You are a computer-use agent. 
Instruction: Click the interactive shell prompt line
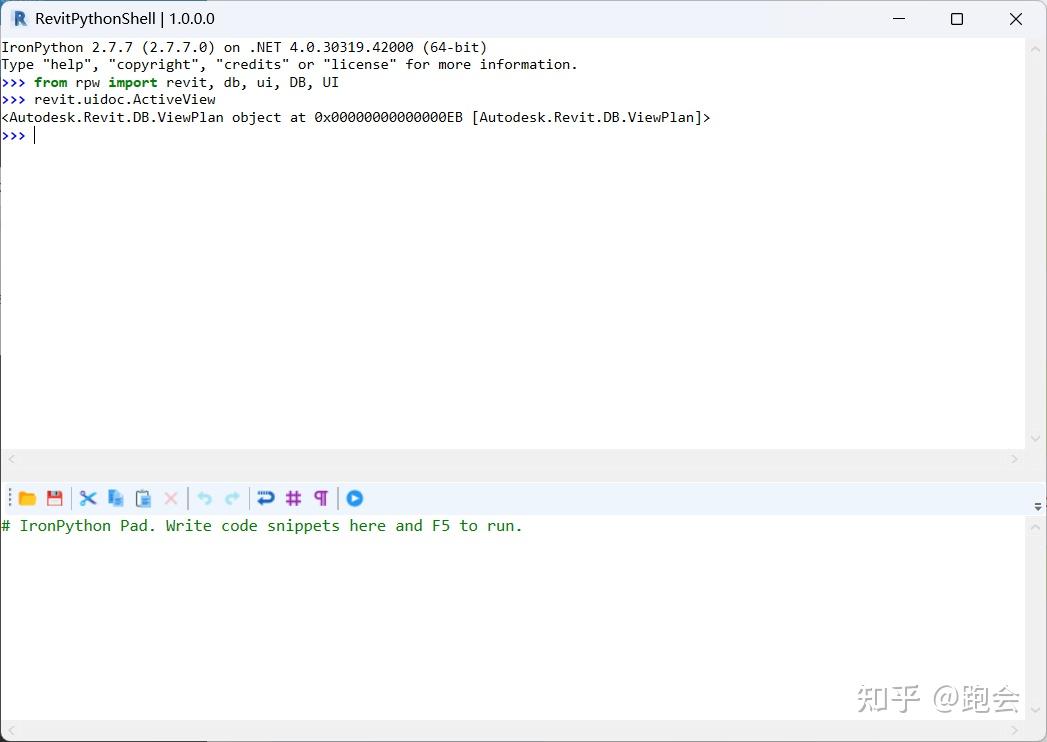(18, 135)
